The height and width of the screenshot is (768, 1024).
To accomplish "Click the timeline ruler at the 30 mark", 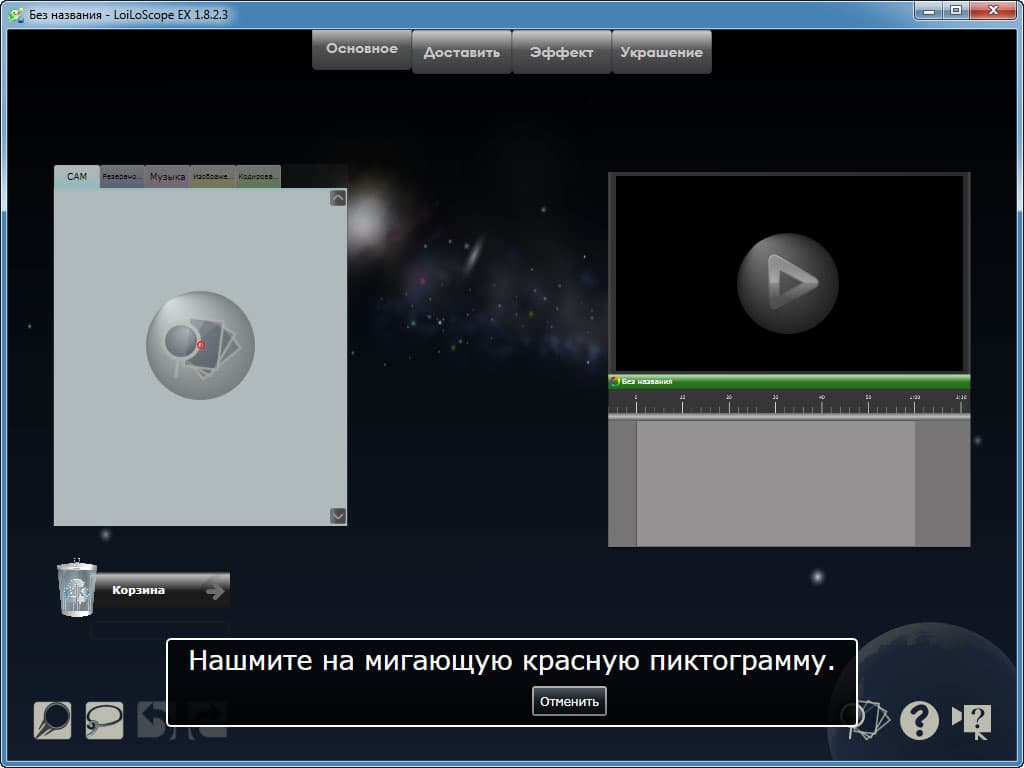I will pyautogui.click(x=775, y=403).
